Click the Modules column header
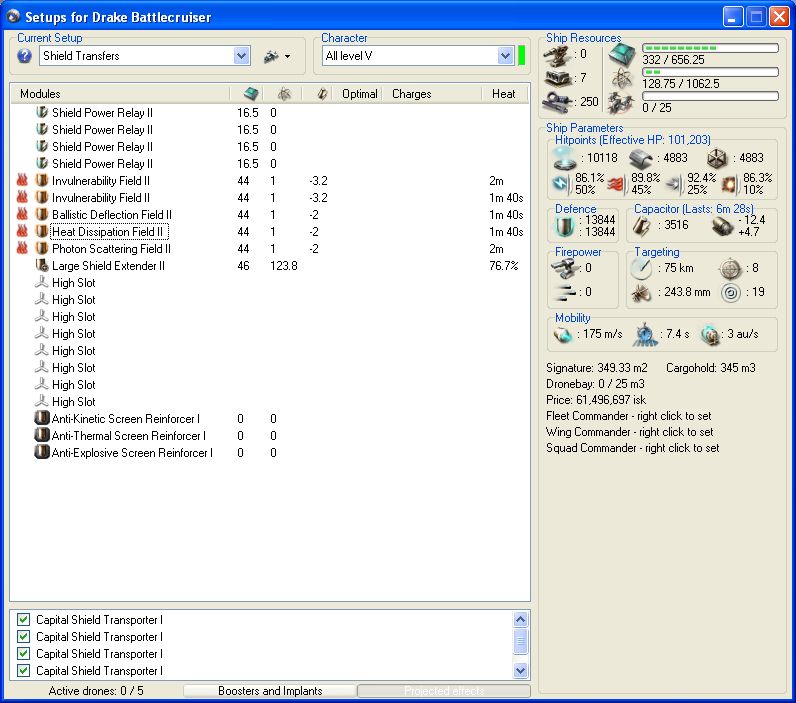Screen dimensions: 796x703 [120, 94]
